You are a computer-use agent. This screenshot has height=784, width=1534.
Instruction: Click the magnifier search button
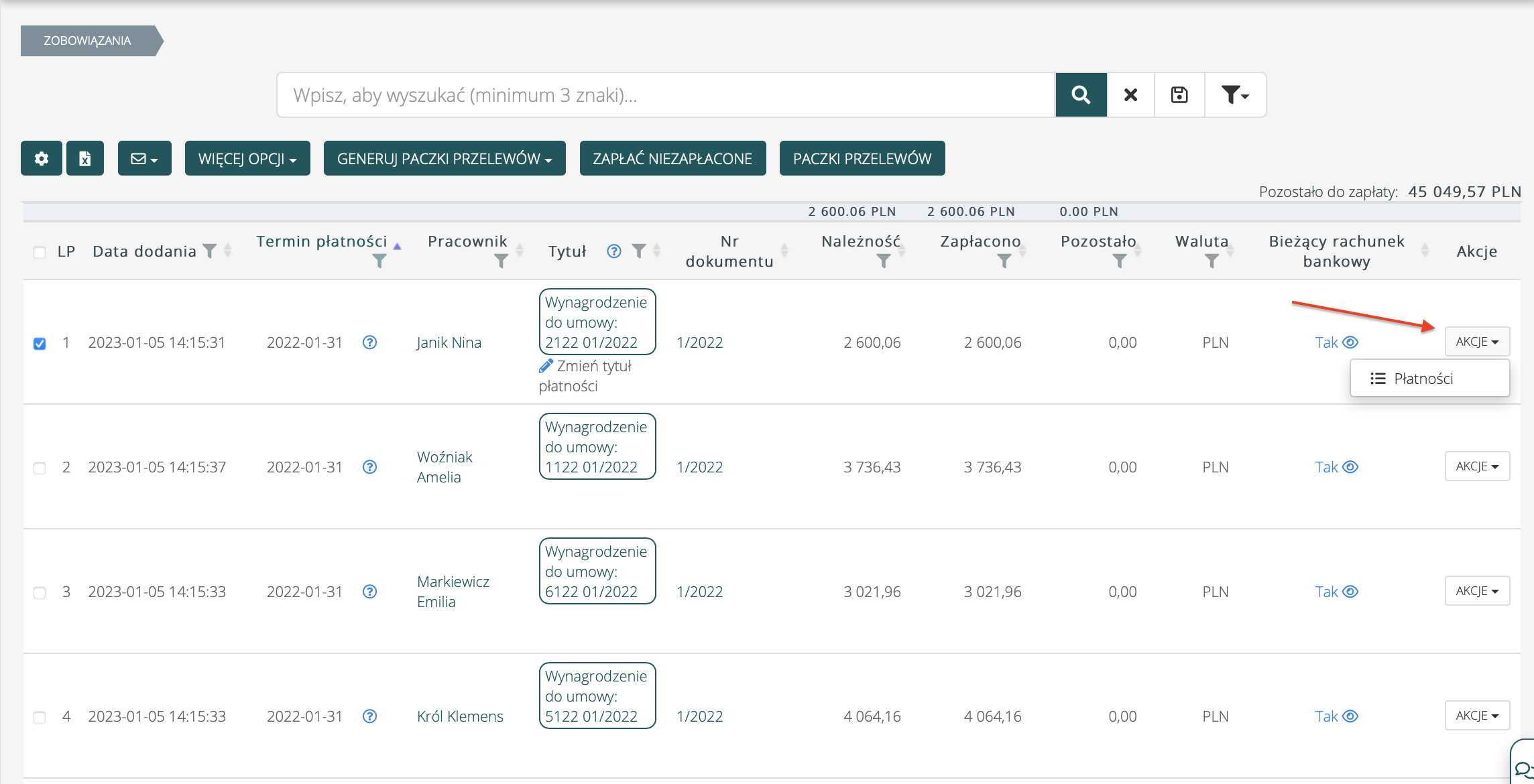(x=1081, y=95)
